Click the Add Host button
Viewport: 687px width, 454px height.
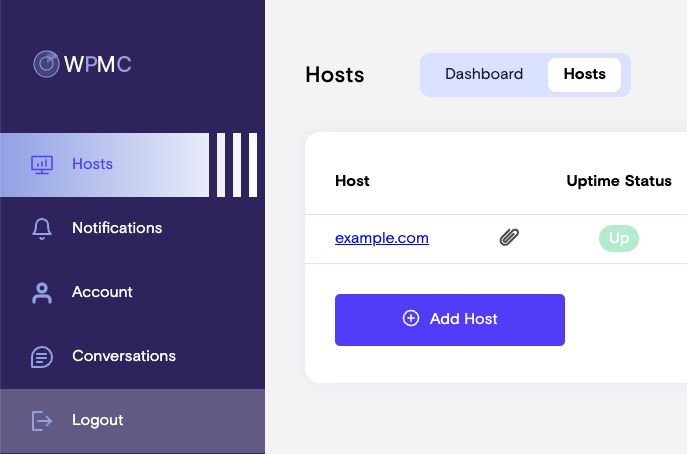[450, 319]
